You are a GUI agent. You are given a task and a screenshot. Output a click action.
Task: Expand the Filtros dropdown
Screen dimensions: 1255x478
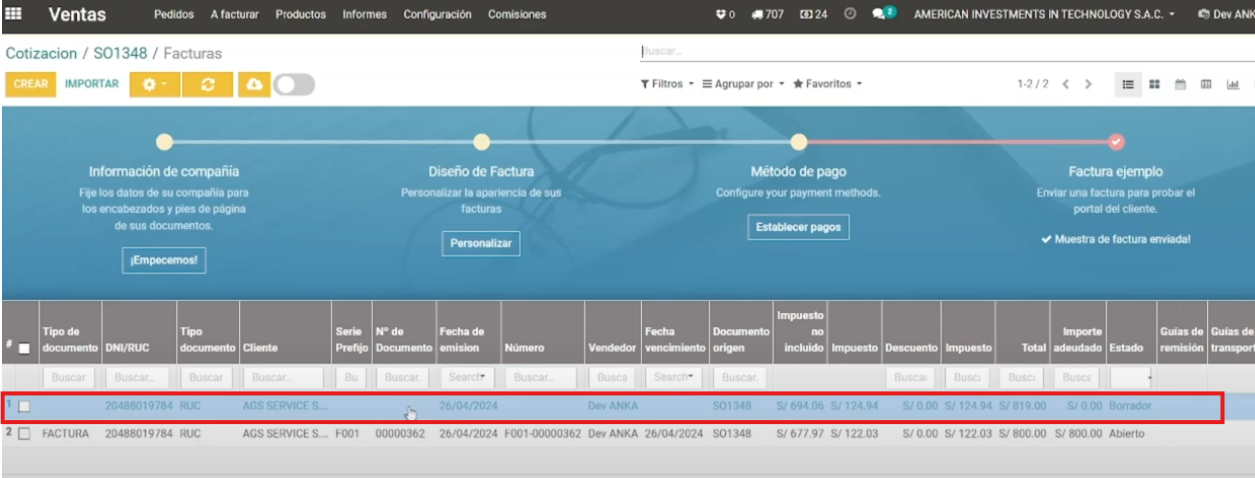[x=667, y=84]
